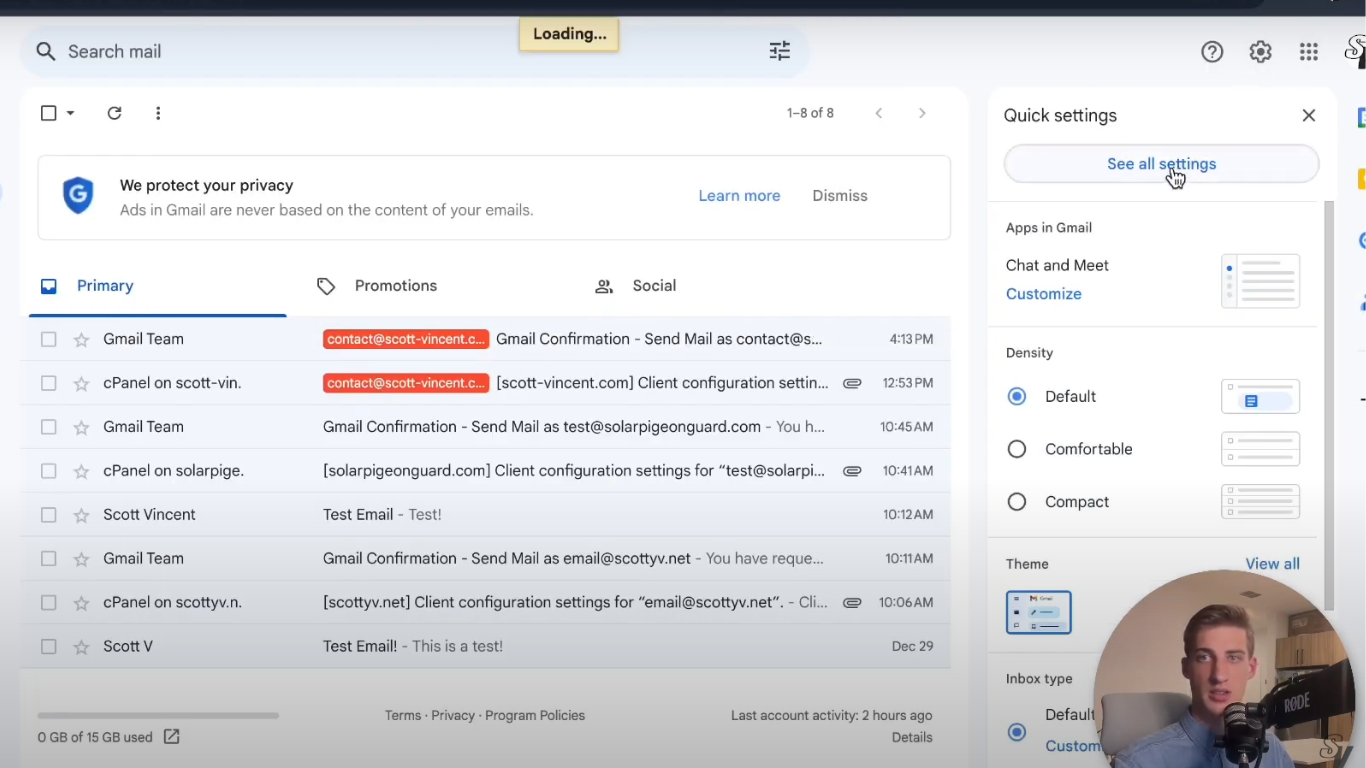The width and height of the screenshot is (1366, 768).
Task: Click Customize under Chat and Meet
Action: pos(1044,294)
